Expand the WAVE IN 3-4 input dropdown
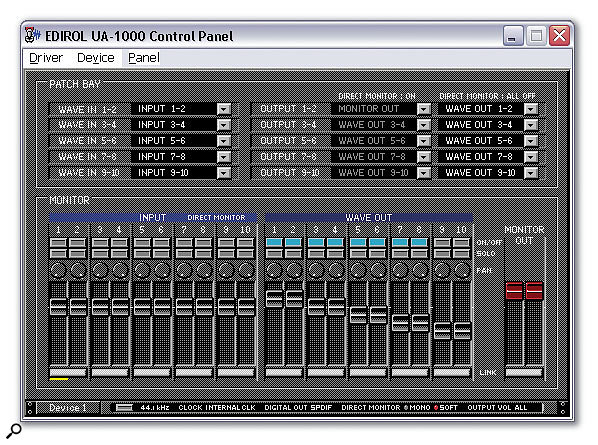 pyautogui.click(x=224, y=125)
